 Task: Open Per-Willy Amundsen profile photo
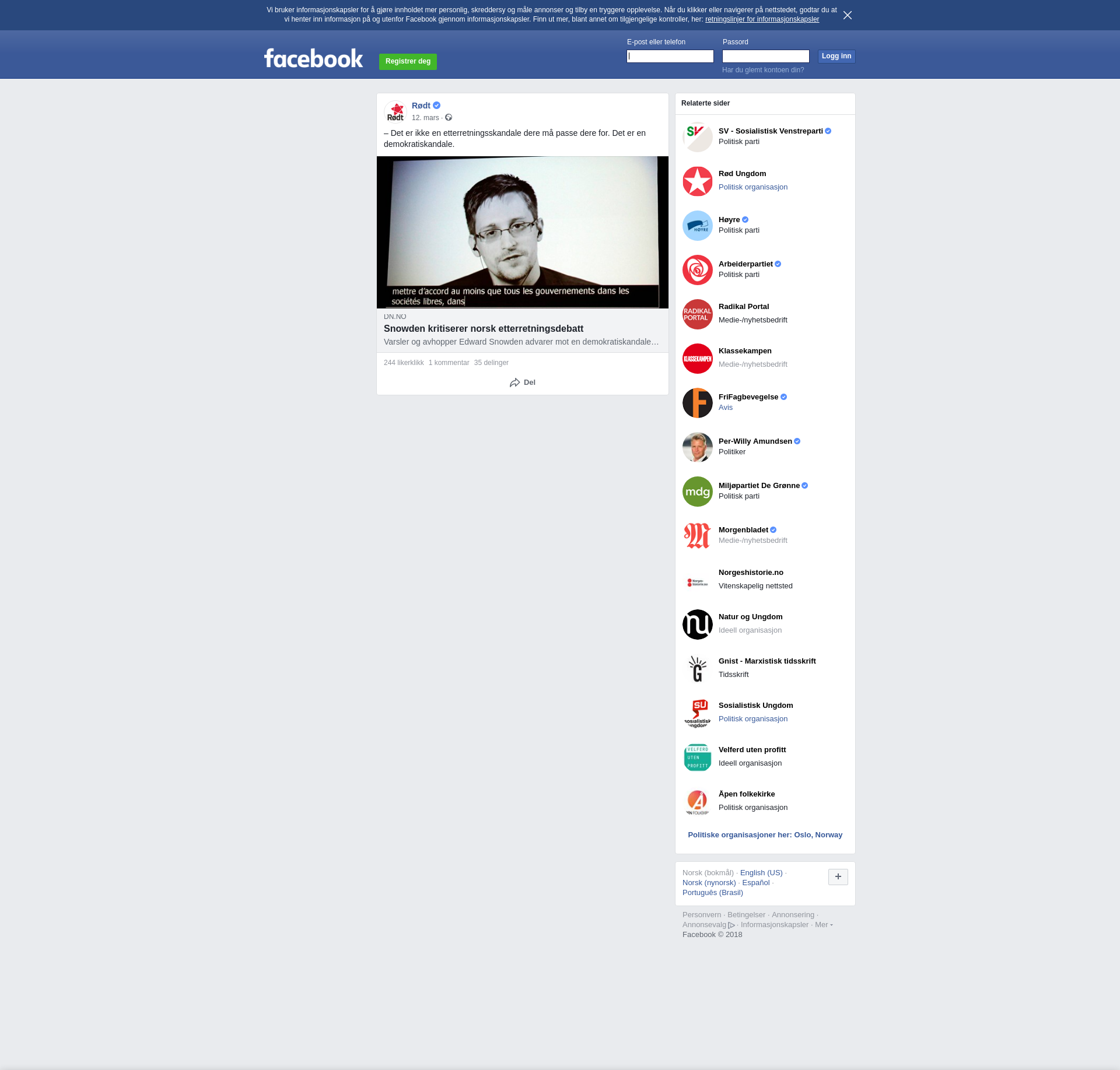point(698,447)
